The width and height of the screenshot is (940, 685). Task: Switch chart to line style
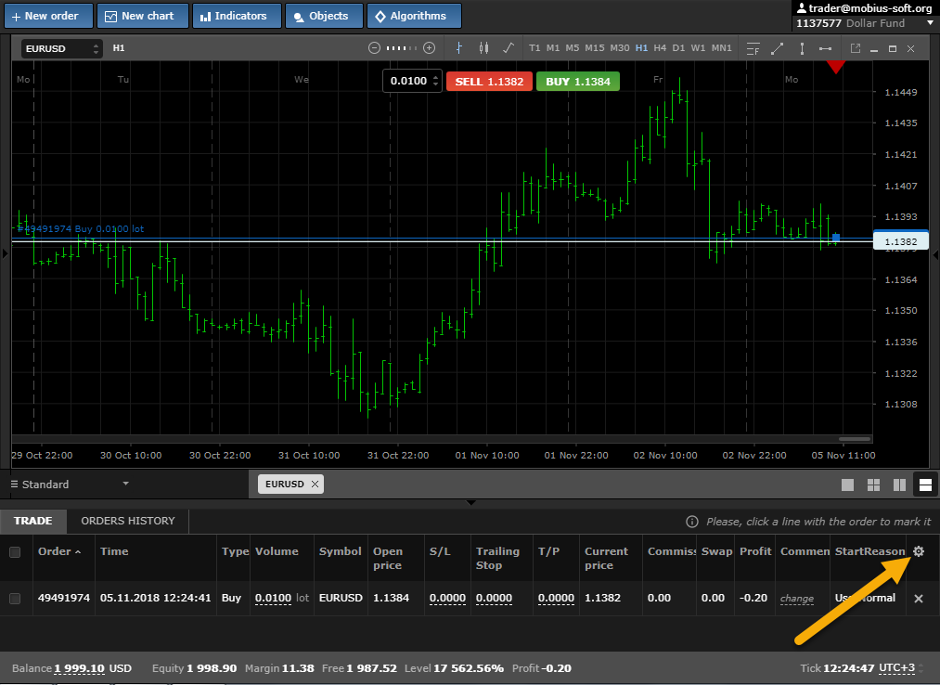click(x=508, y=48)
